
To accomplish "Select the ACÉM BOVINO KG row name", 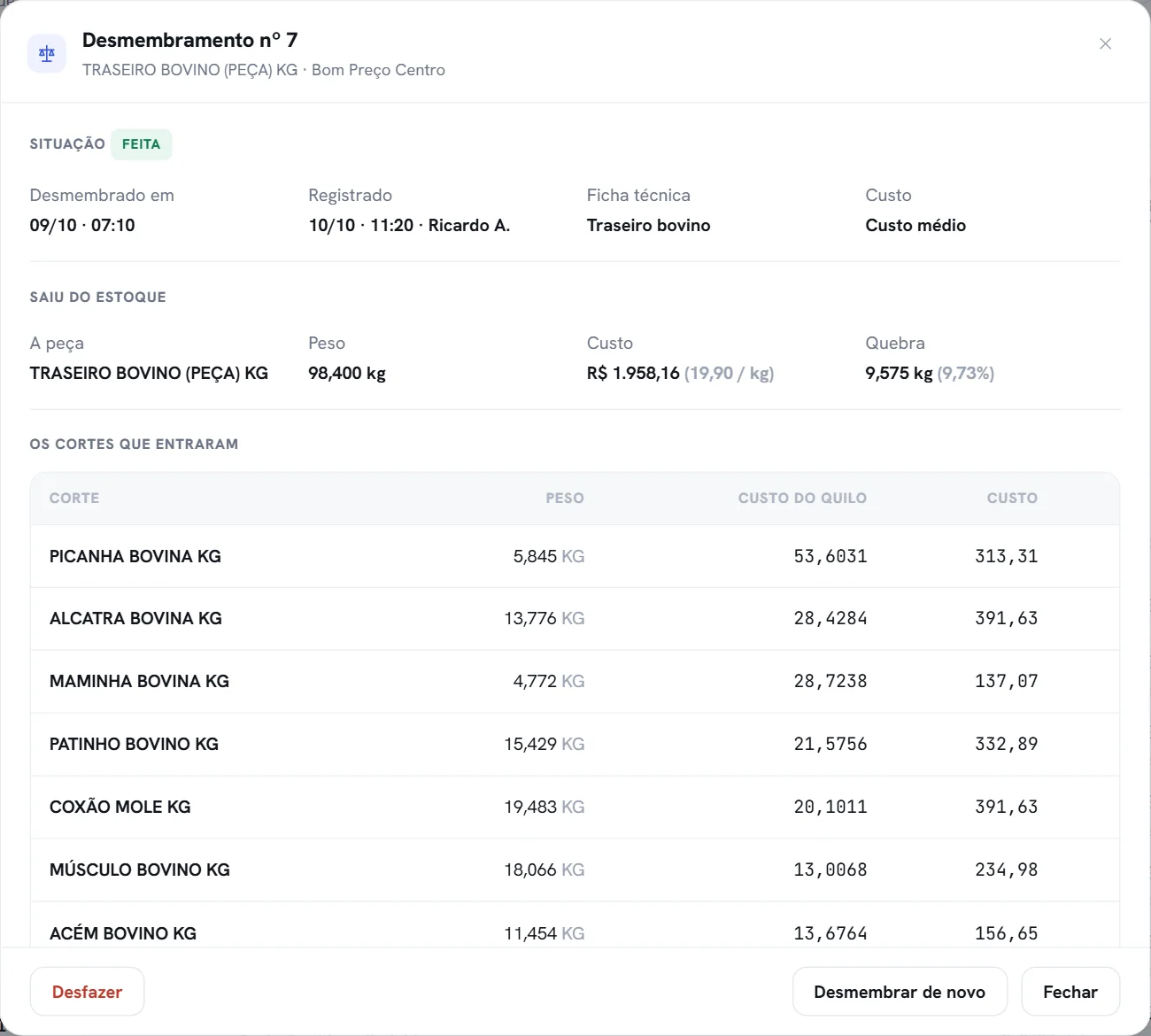I will (x=123, y=932).
